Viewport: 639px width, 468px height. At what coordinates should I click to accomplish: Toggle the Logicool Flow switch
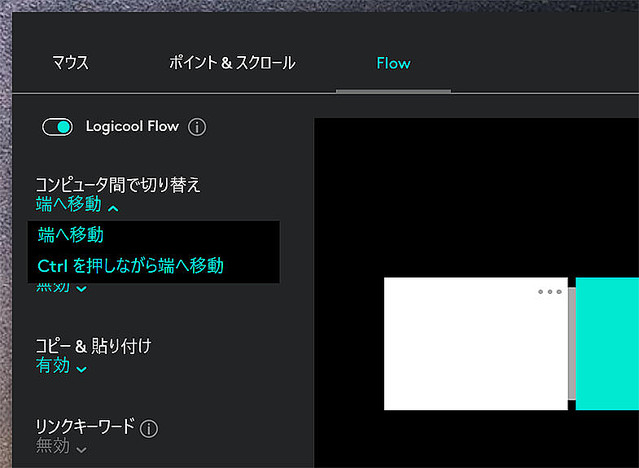[x=57, y=127]
